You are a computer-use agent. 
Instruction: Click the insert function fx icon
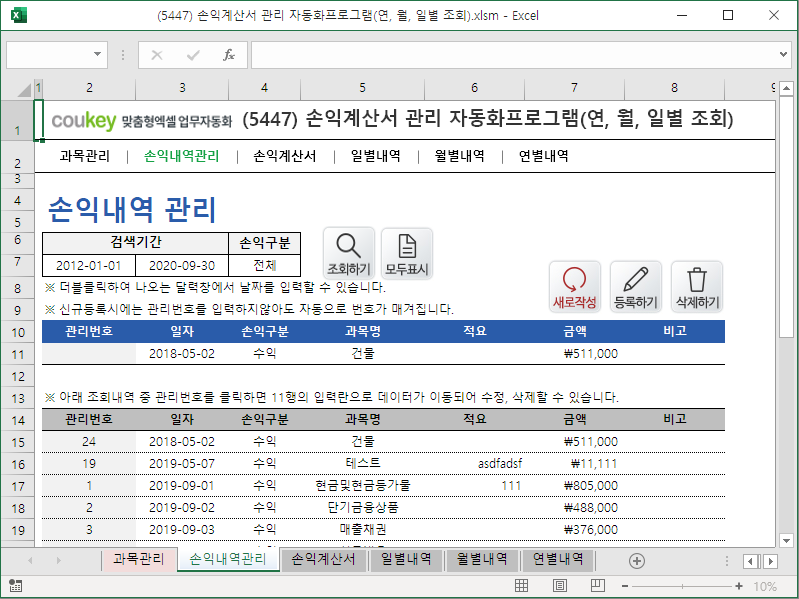tap(229, 55)
